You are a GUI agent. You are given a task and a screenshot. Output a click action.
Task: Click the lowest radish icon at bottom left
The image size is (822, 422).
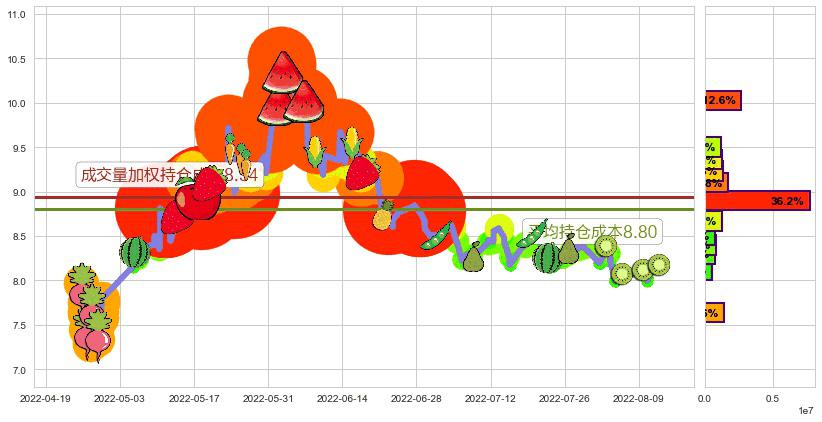97,340
